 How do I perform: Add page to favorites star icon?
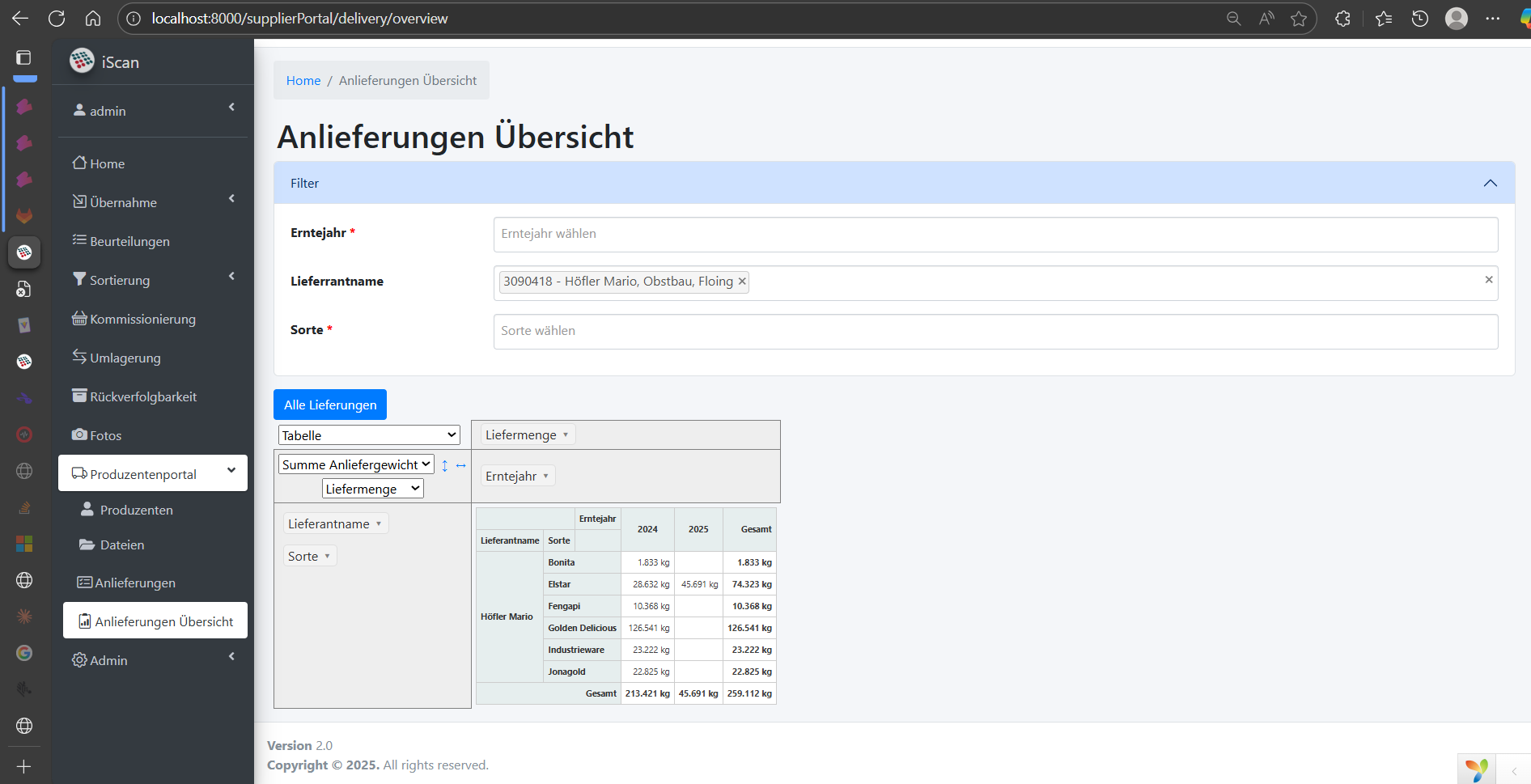[x=1299, y=19]
